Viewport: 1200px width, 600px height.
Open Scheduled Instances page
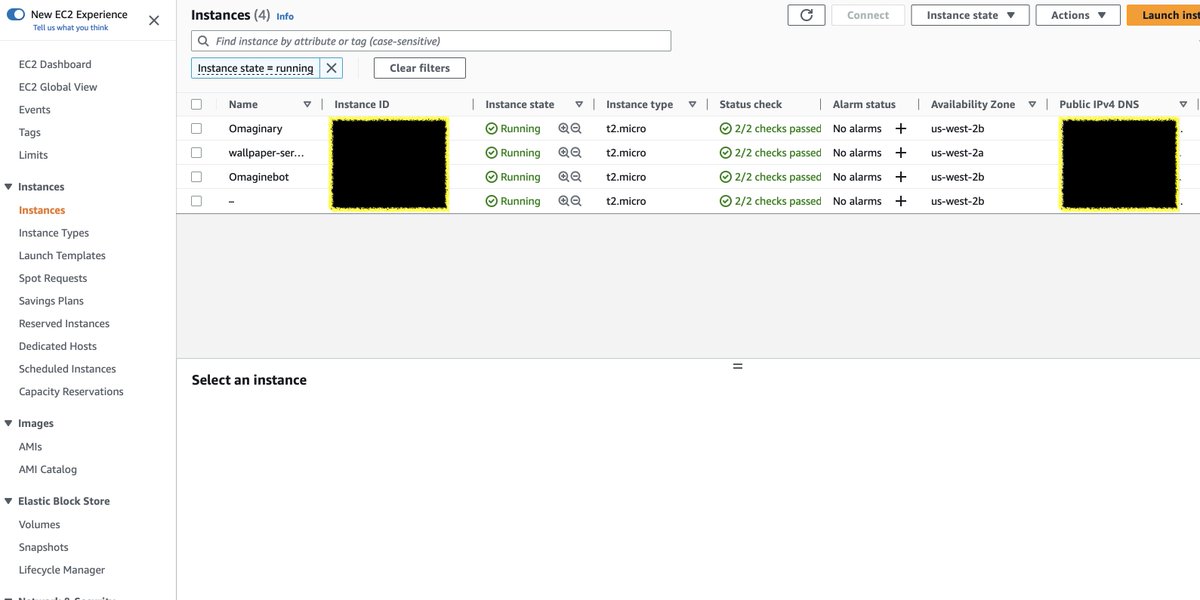click(x=67, y=369)
